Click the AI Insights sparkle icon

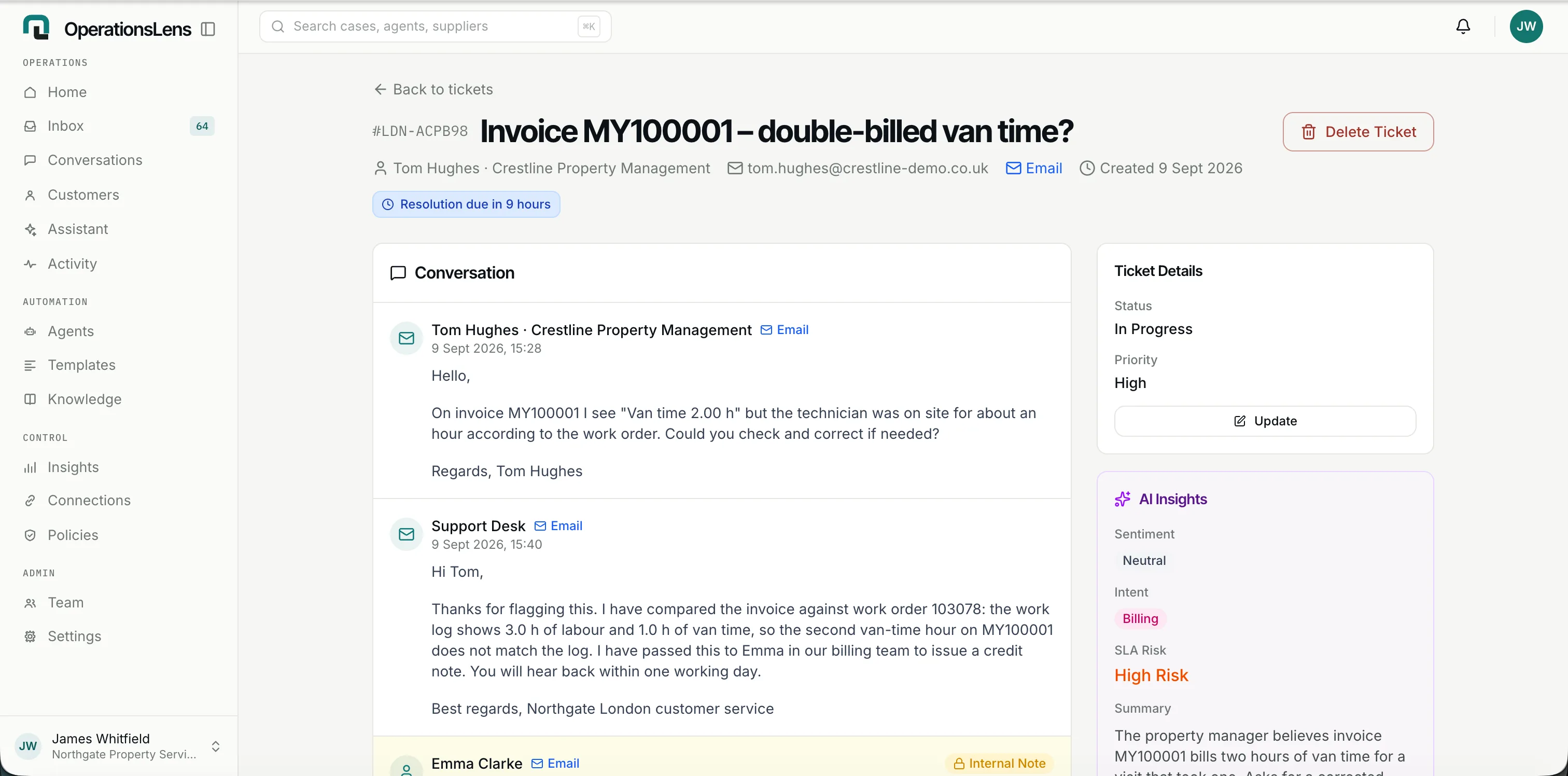click(x=1123, y=500)
